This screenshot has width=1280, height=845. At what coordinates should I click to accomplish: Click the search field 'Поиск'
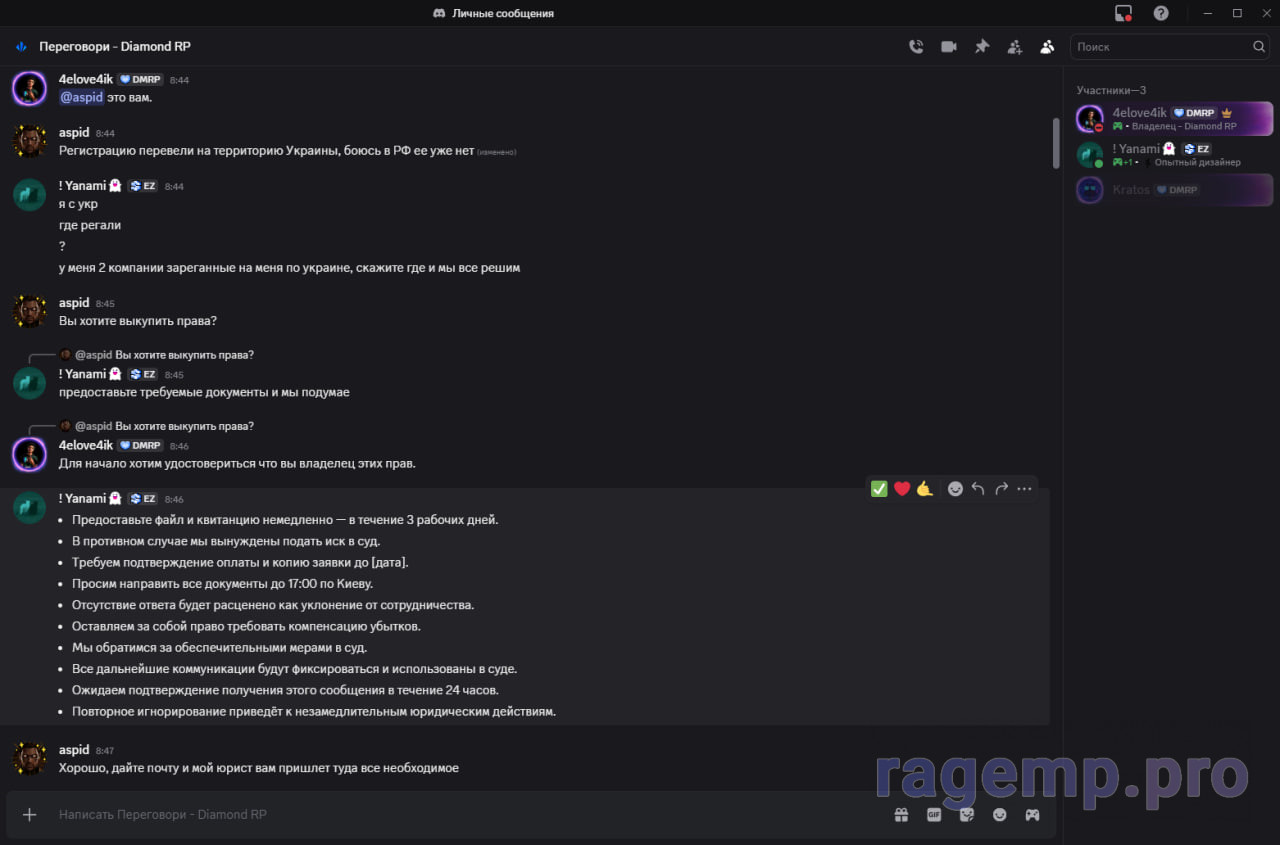point(1160,47)
